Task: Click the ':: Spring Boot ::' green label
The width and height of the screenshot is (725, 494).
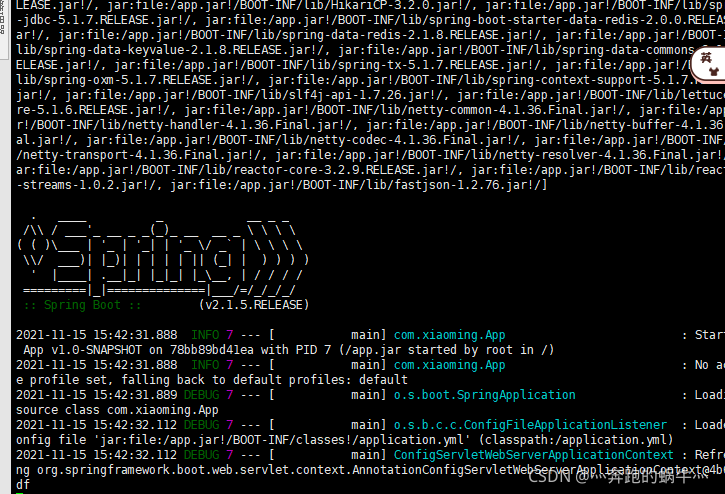Action: (x=82, y=305)
